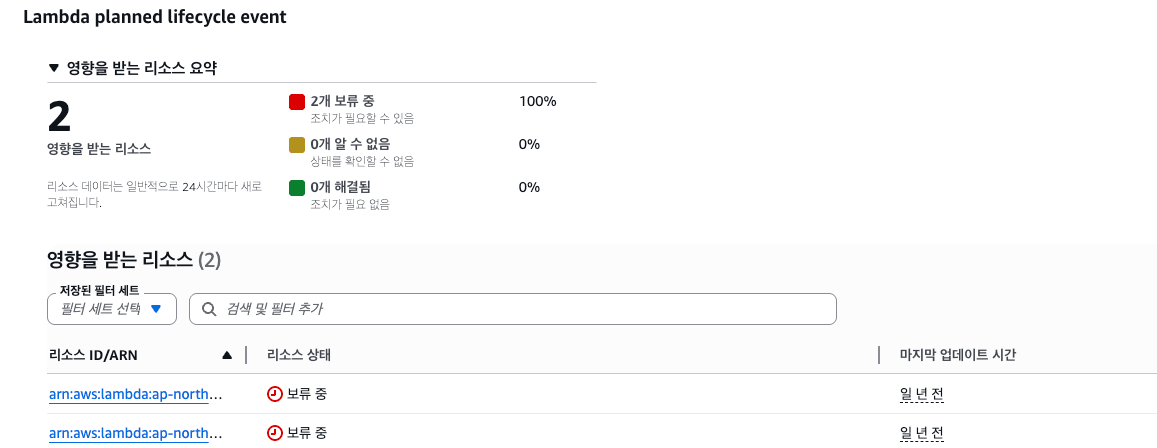Click the blue arrow in 저장된 필터 세트

tap(156, 309)
